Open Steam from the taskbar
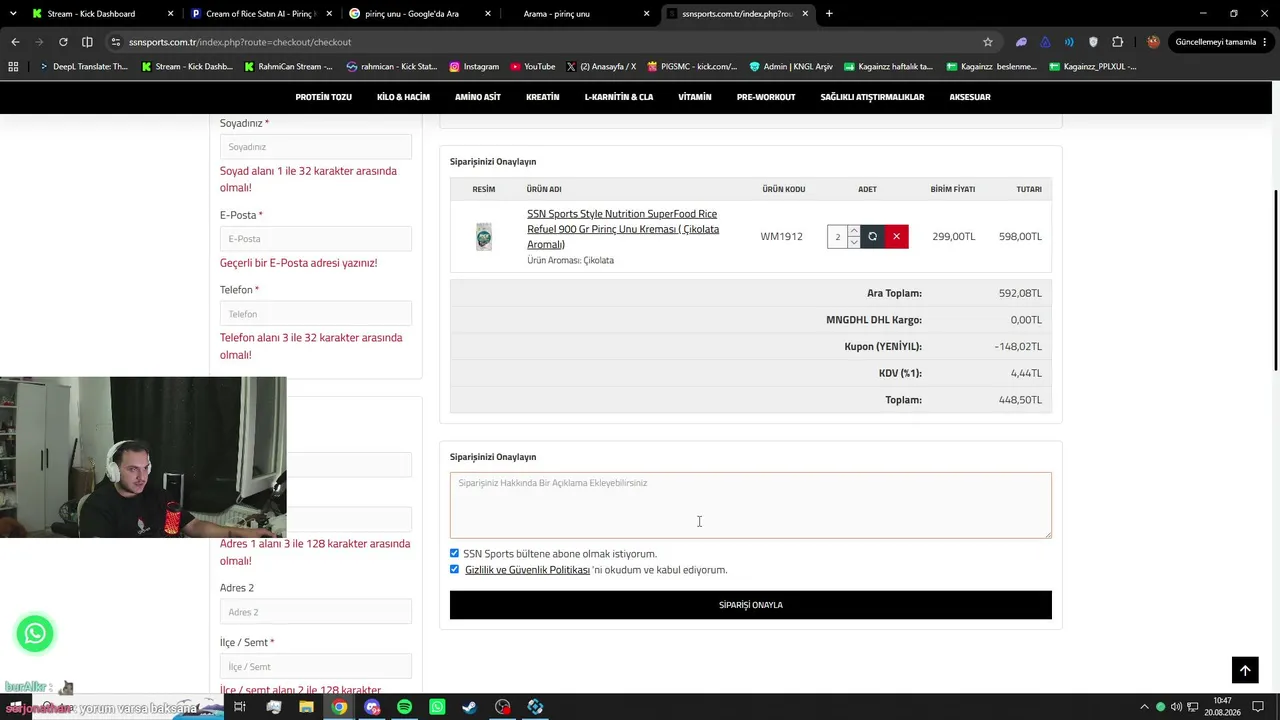1280x720 pixels. pos(469,707)
